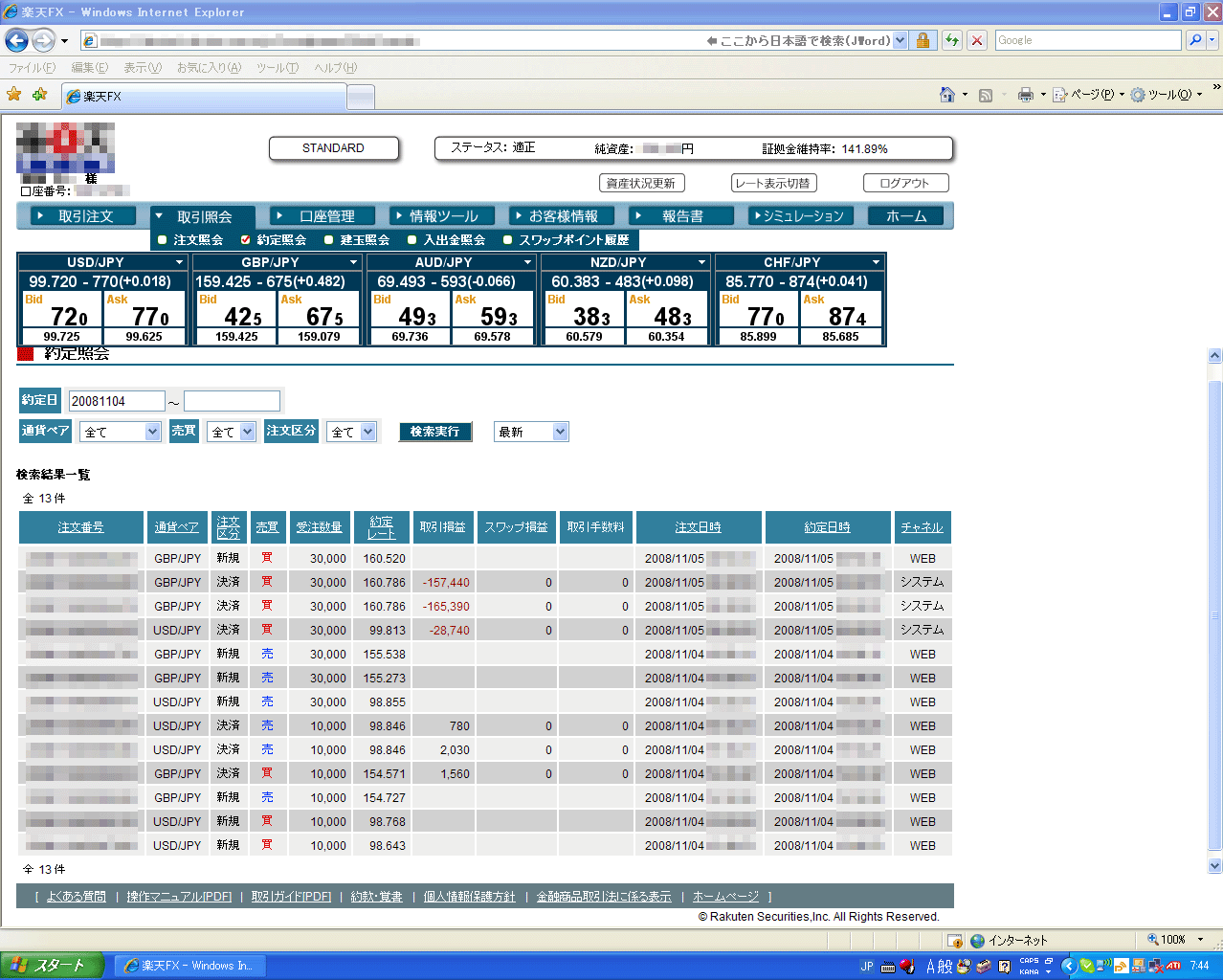Open the よくある質問 footer link
Screen dimensions: 1223x980
(x=77, y=897)
